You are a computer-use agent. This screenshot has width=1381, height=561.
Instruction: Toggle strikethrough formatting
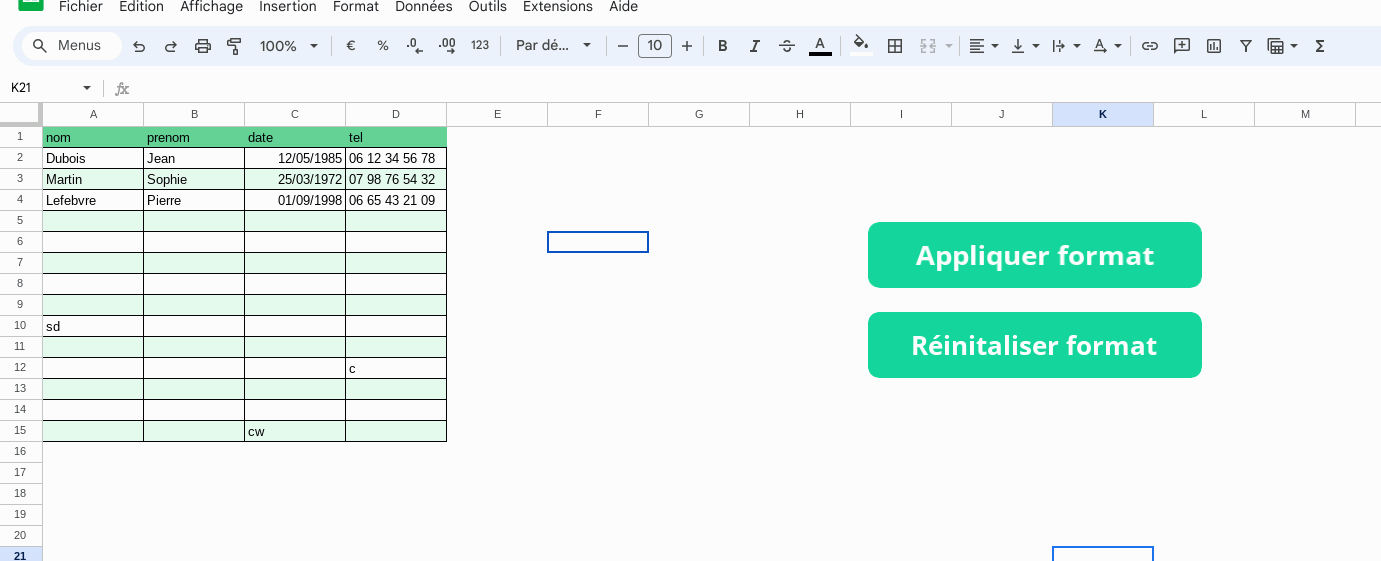787,46
